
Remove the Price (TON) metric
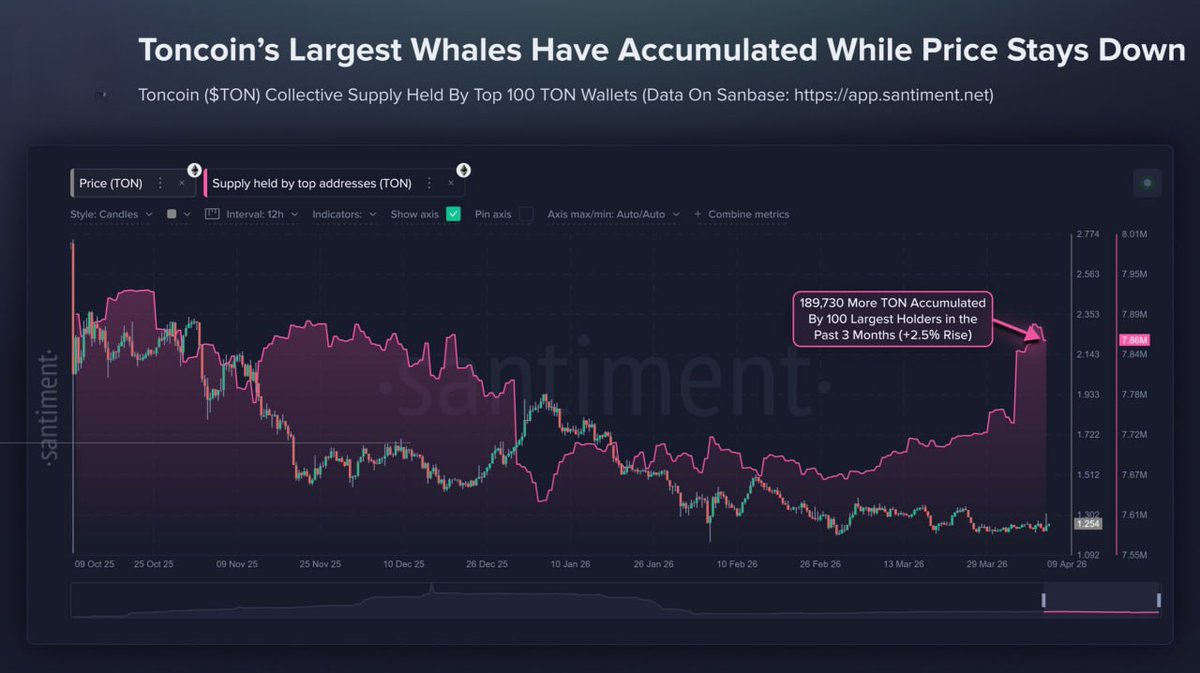click(181, 184)
